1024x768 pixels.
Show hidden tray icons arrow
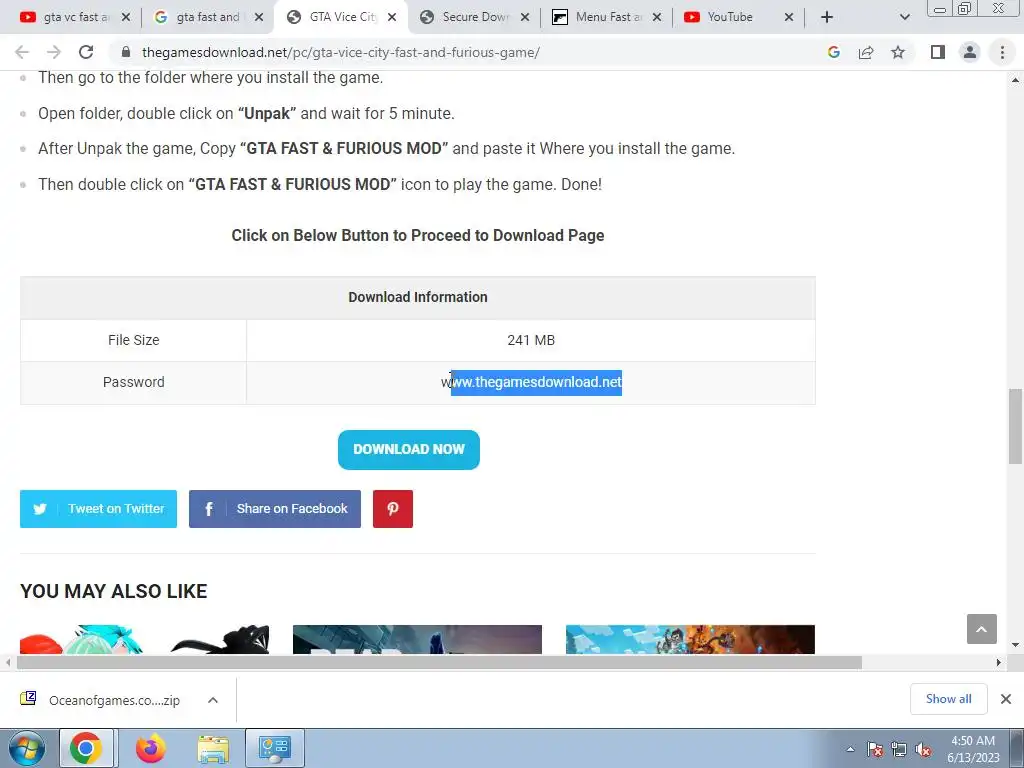(850, 749)
